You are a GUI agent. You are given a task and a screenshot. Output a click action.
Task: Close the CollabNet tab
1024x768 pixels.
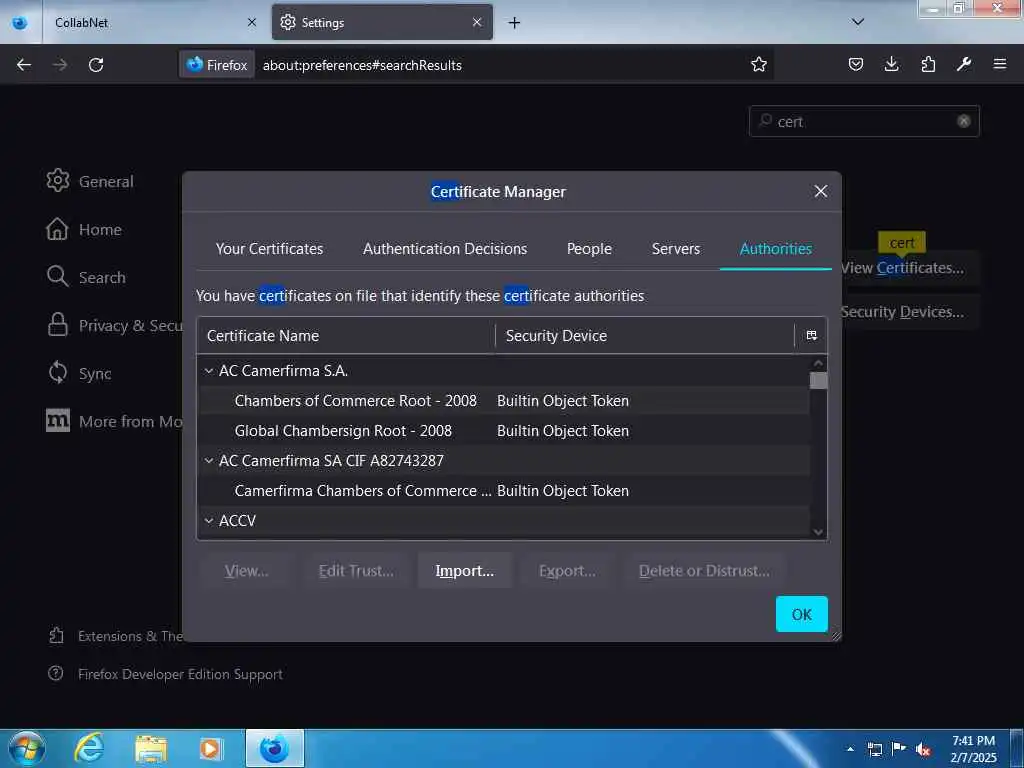252,22
